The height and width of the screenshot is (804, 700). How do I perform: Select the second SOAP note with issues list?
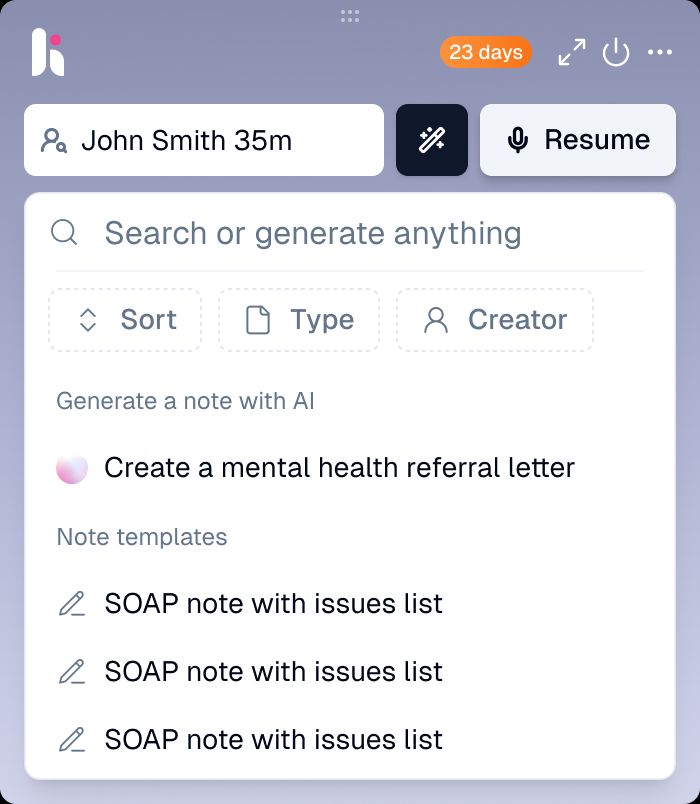pyautogui.click(x=273, y=671)
